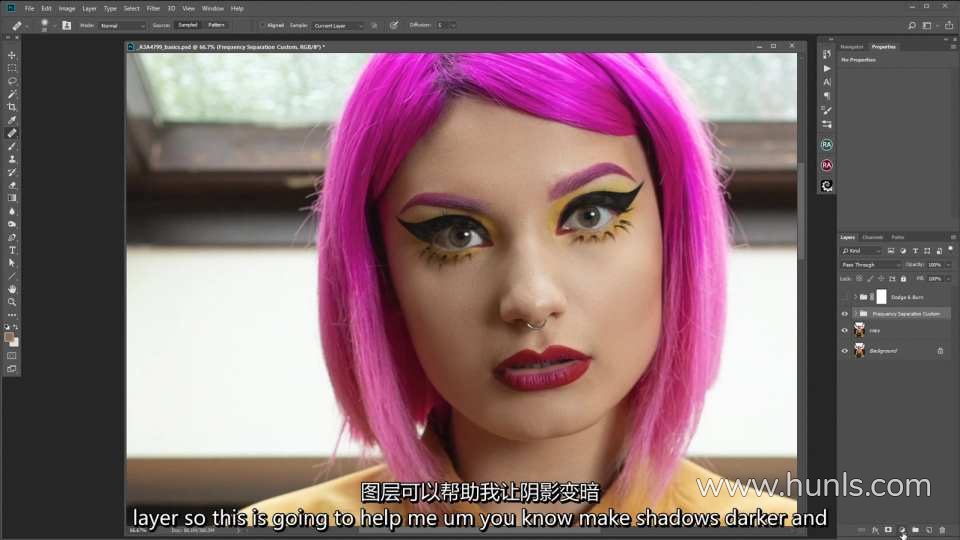
Task: Open the red RA plugin panel
Action: pos(827,165)
